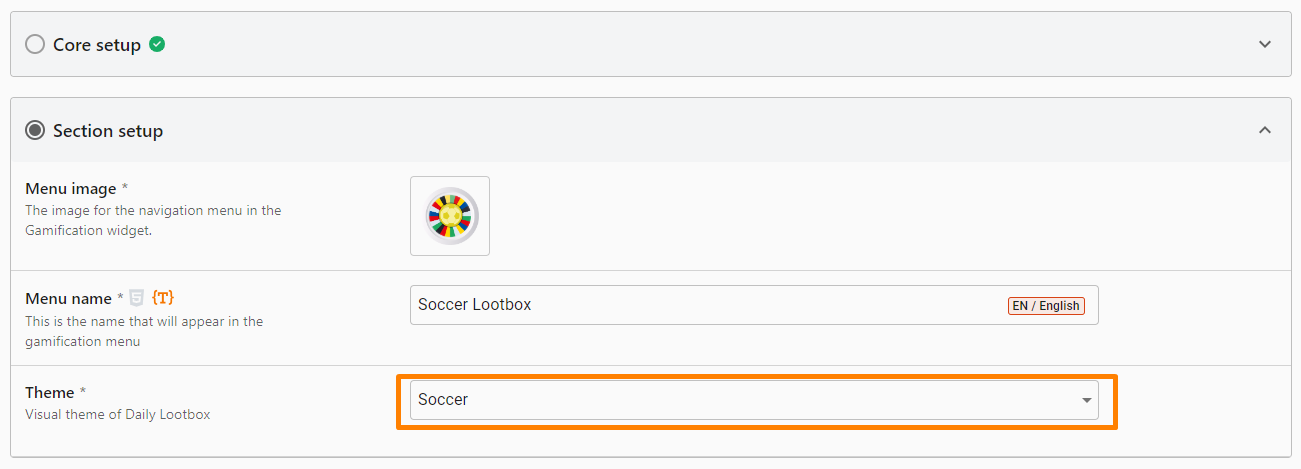Click the Section setup section title

pos(108,130)
